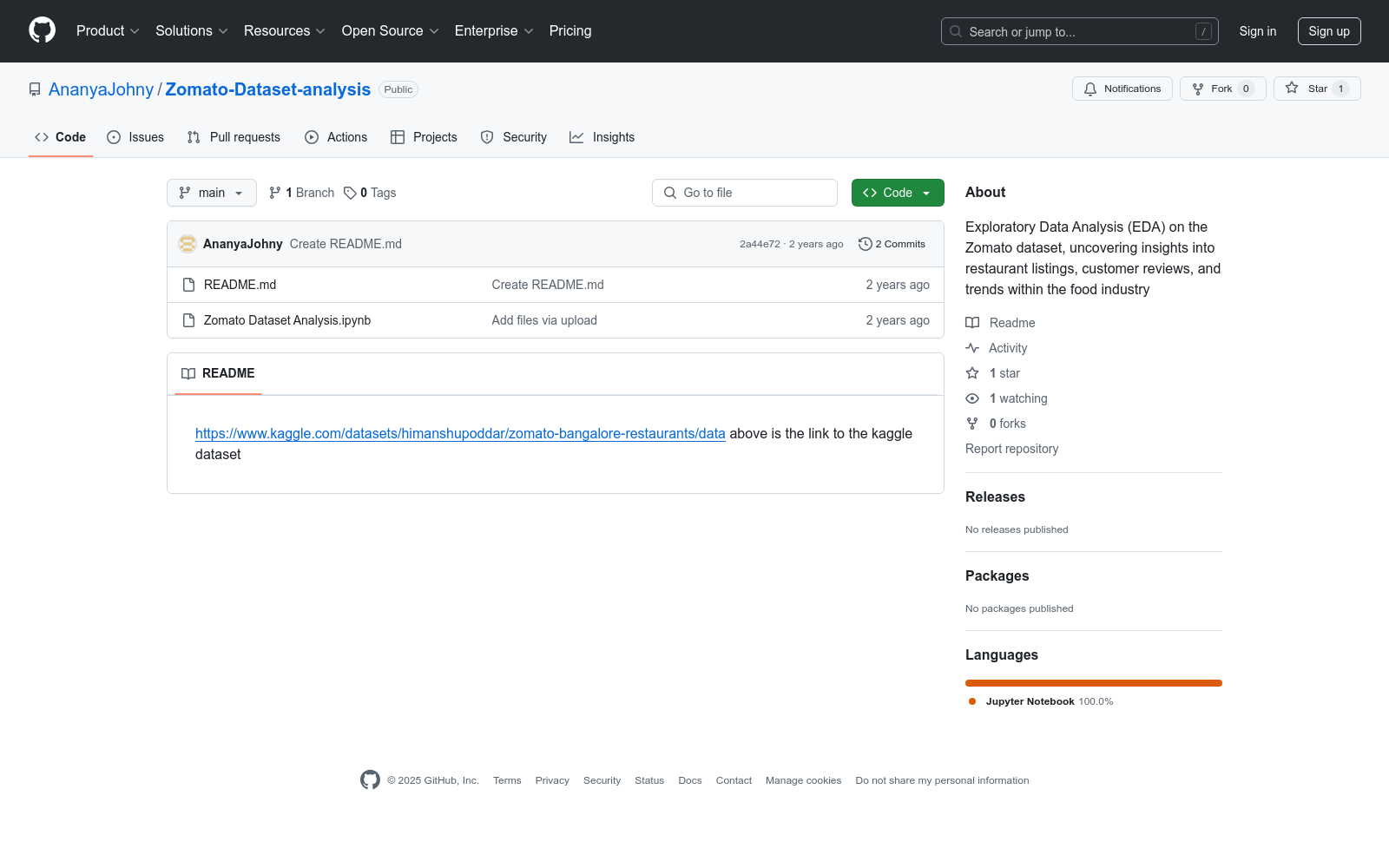
Task: Click the Star count badge
Action: pos(1340,89)
